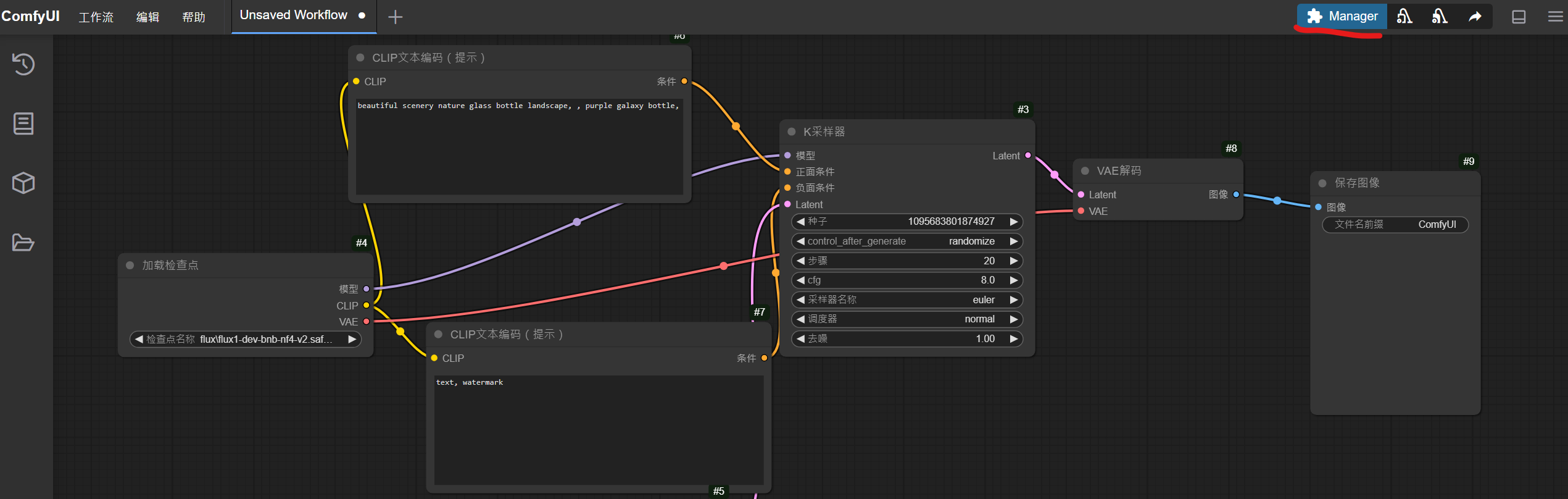The image size is (1568, 499).
Task: Open 检查点名称 checkpoint dropdown
Action: pos(246,339)
